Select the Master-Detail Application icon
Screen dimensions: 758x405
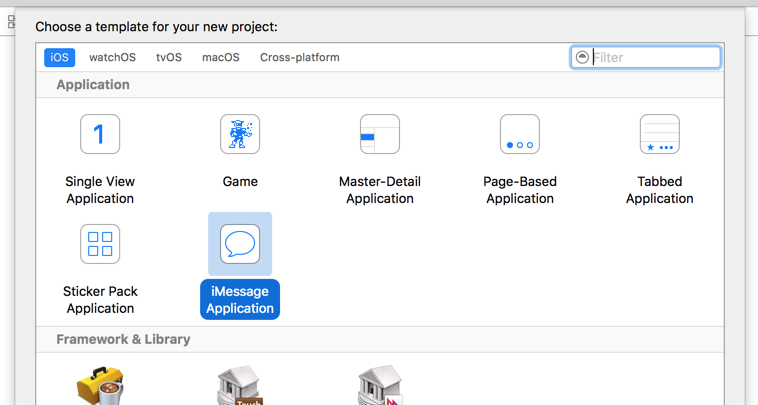(380, 134)
